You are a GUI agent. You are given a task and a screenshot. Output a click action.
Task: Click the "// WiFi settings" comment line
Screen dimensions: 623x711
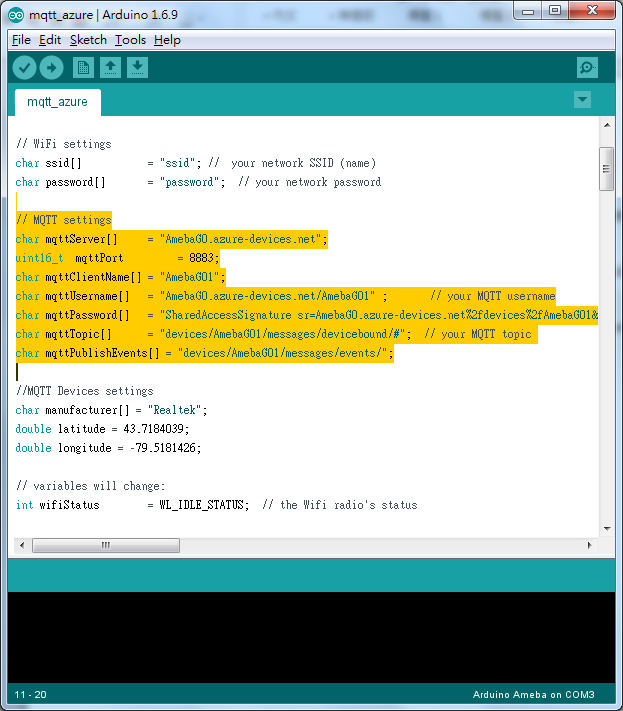[64, 144]
